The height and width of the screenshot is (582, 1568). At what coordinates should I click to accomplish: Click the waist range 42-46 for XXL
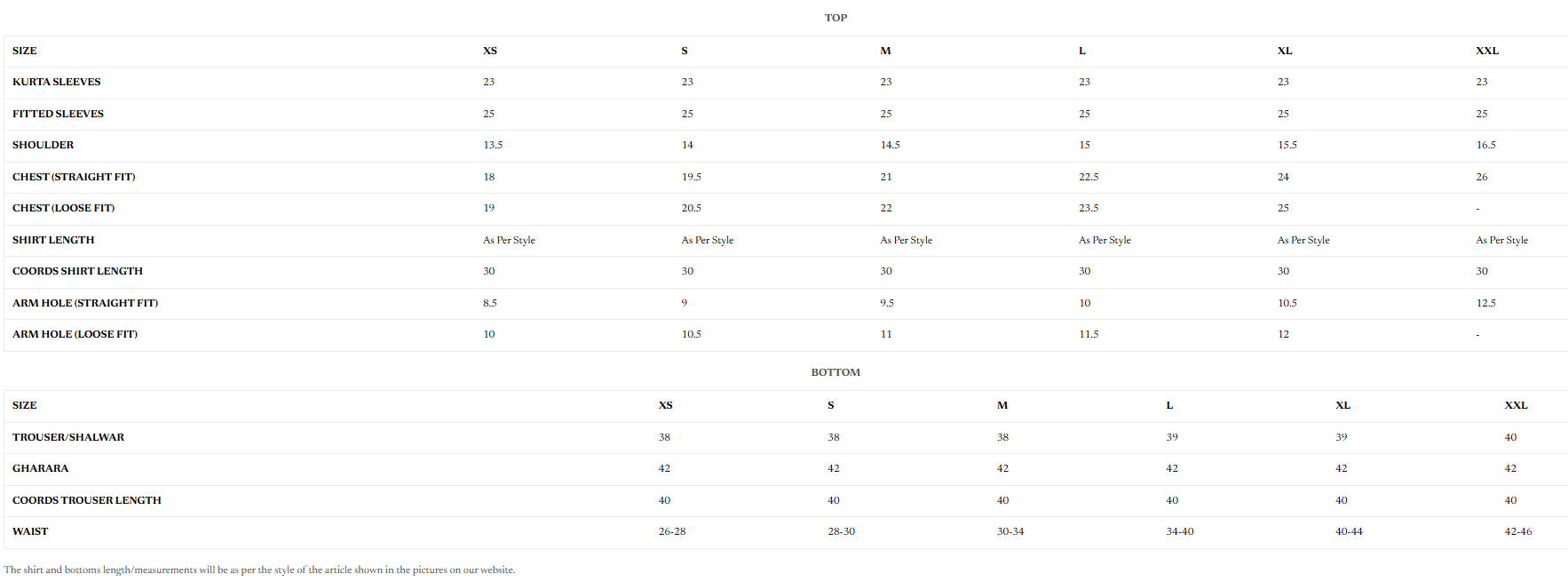(x=1517, y=531)
